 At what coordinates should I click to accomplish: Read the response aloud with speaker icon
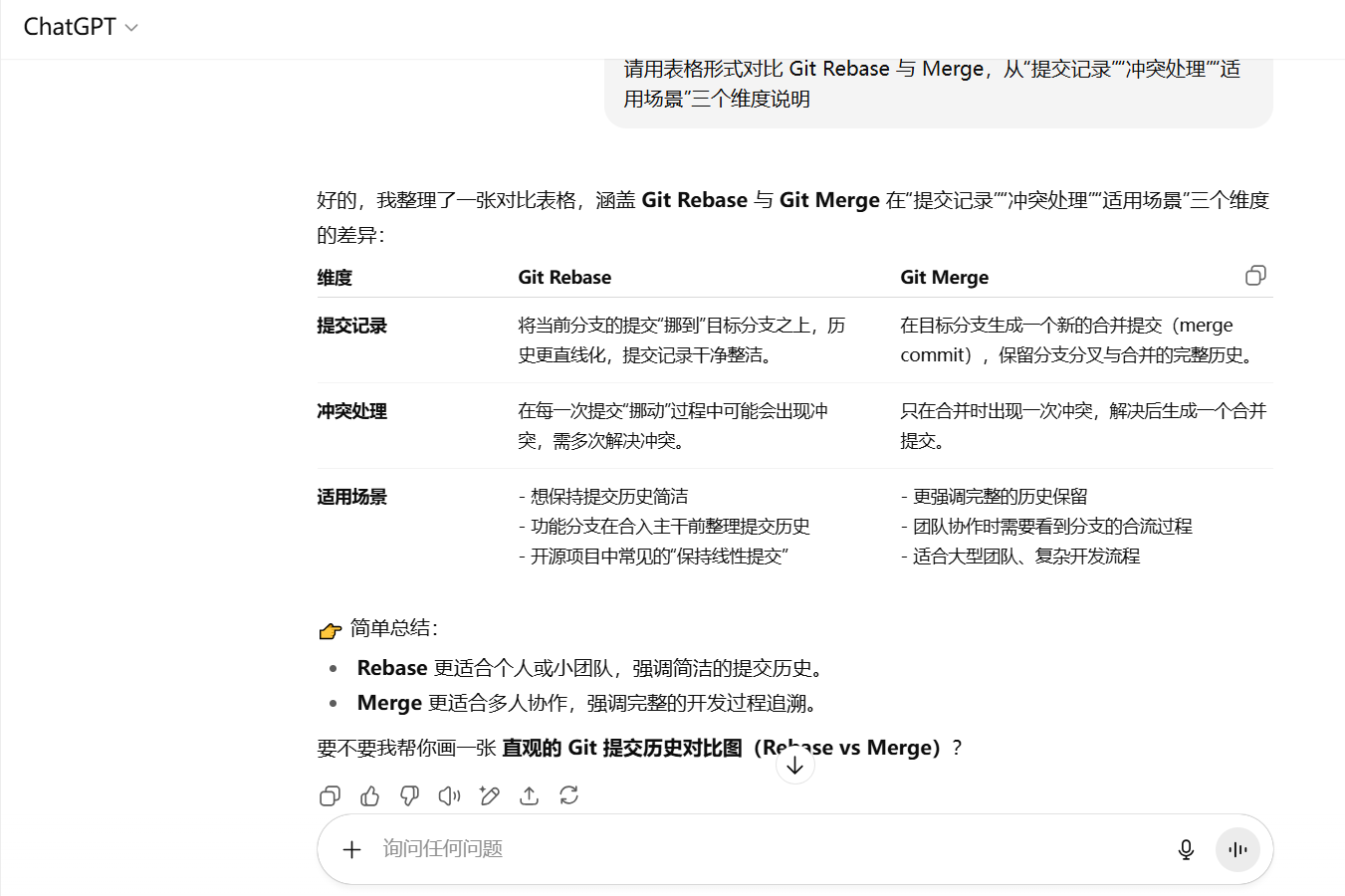(x=449, y=795)
